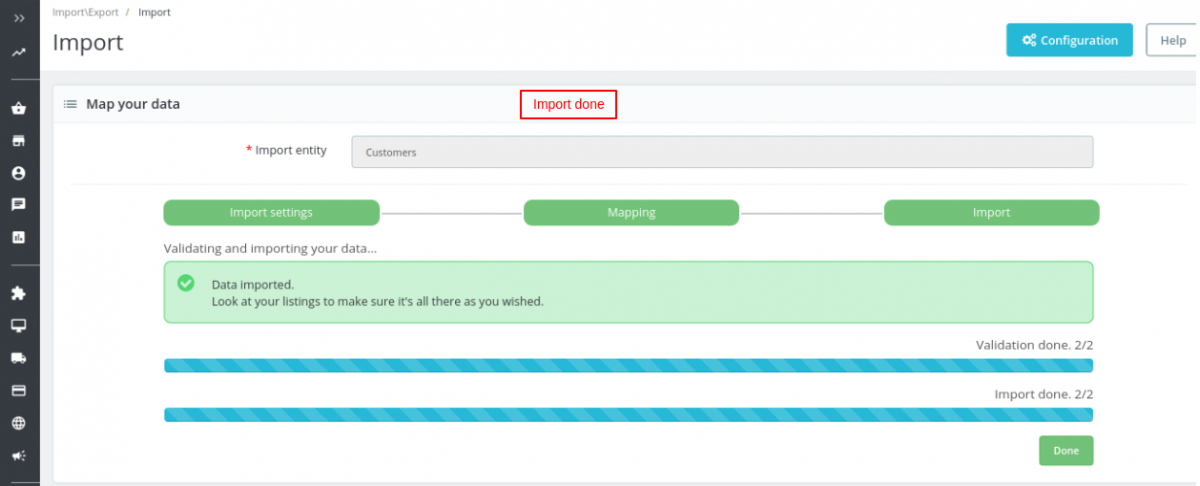Go to the Mapping step
1200x486 pixels.
point(631,212)
